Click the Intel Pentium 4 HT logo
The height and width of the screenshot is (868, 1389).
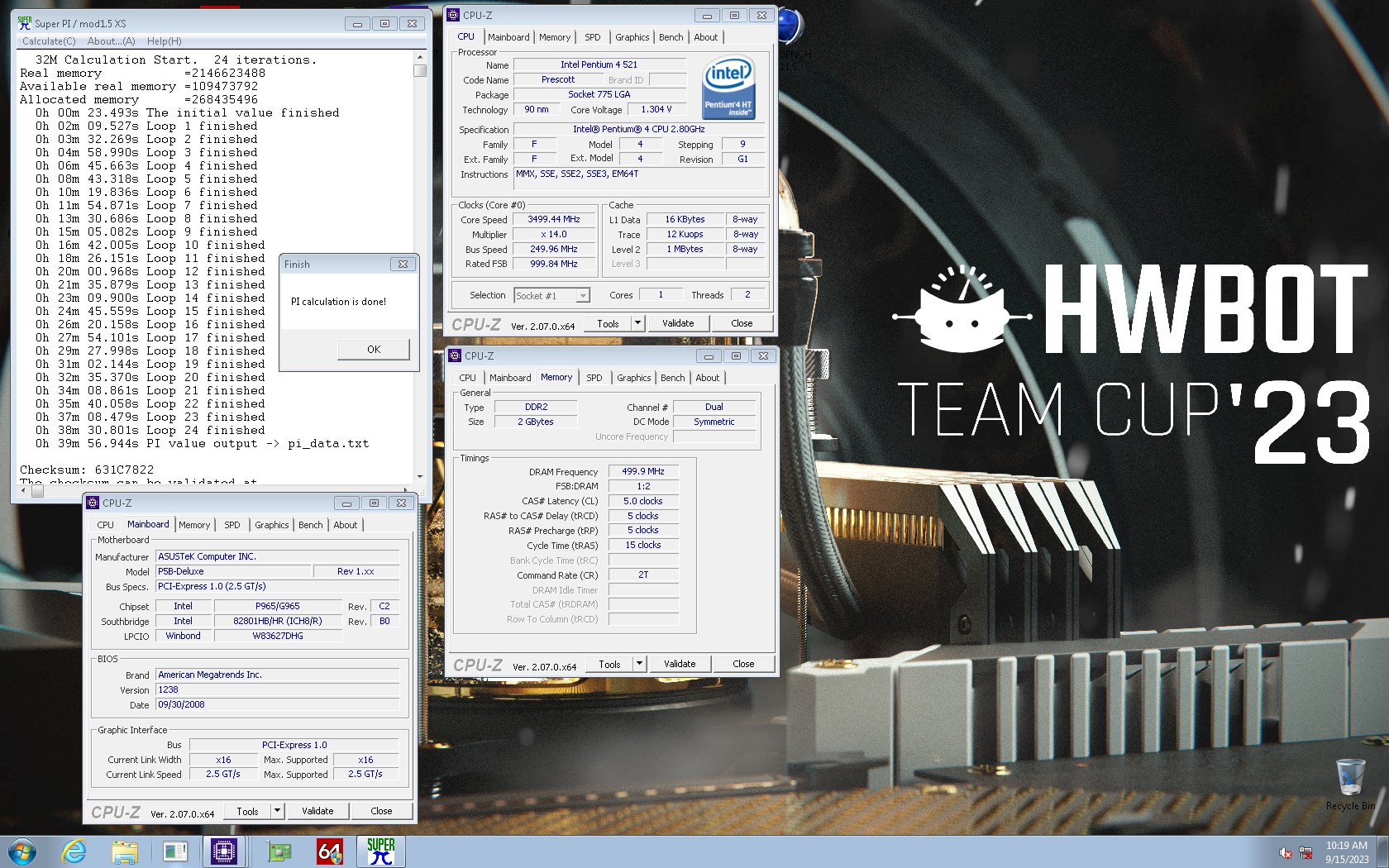pos(728,87)
